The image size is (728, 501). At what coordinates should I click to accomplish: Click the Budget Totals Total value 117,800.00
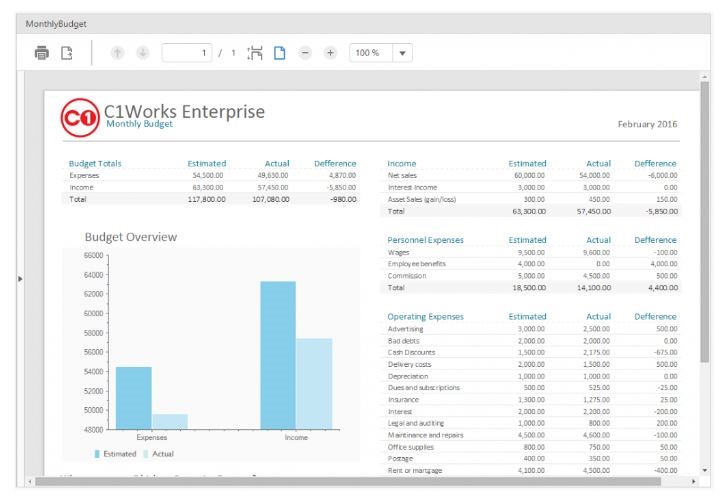(x=207, y=199)
